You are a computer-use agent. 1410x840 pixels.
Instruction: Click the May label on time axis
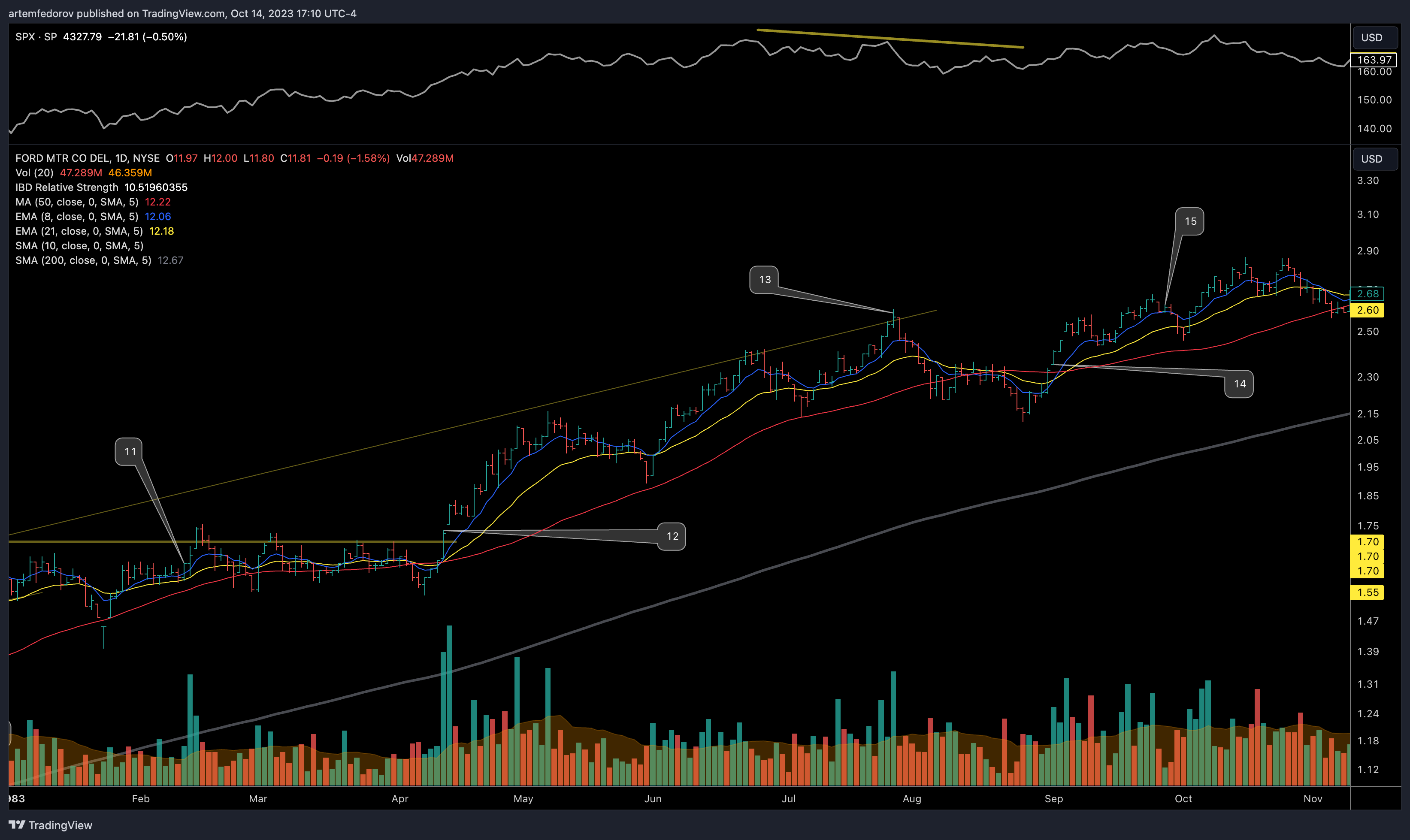523,799
